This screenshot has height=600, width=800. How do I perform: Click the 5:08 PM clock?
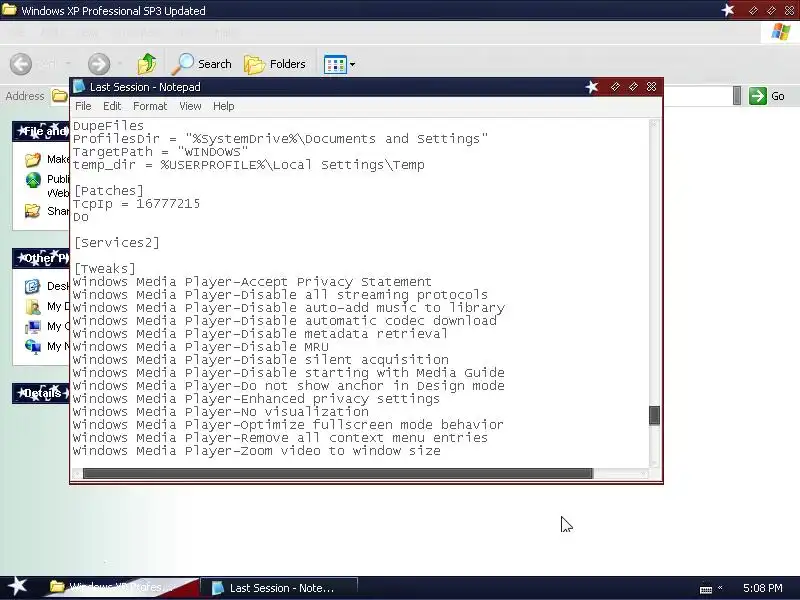pyautogui.click(x=763, y=588)
